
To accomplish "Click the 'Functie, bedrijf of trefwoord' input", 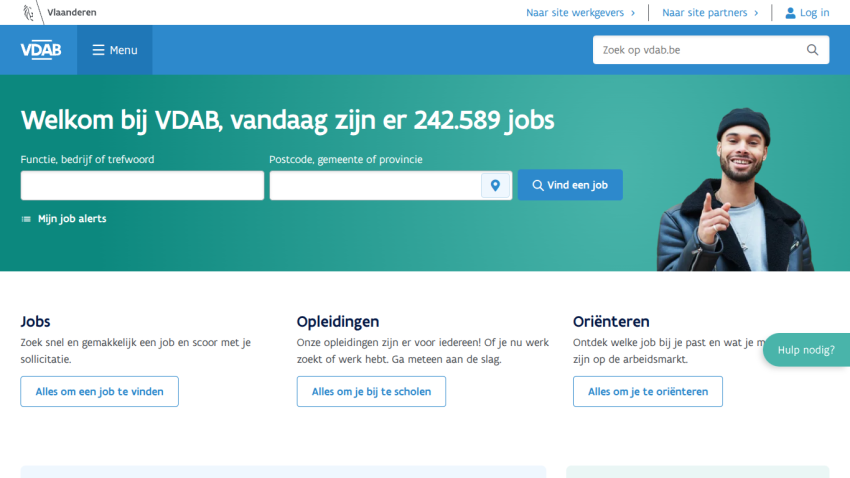I will tap(142, 185).
